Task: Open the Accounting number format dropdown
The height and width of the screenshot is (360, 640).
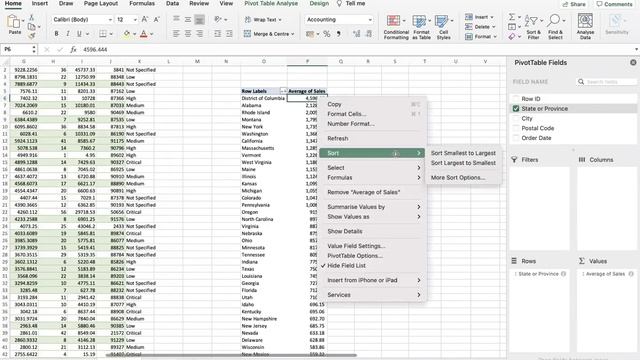Action: pyautogui.click(x=370, y=20)
